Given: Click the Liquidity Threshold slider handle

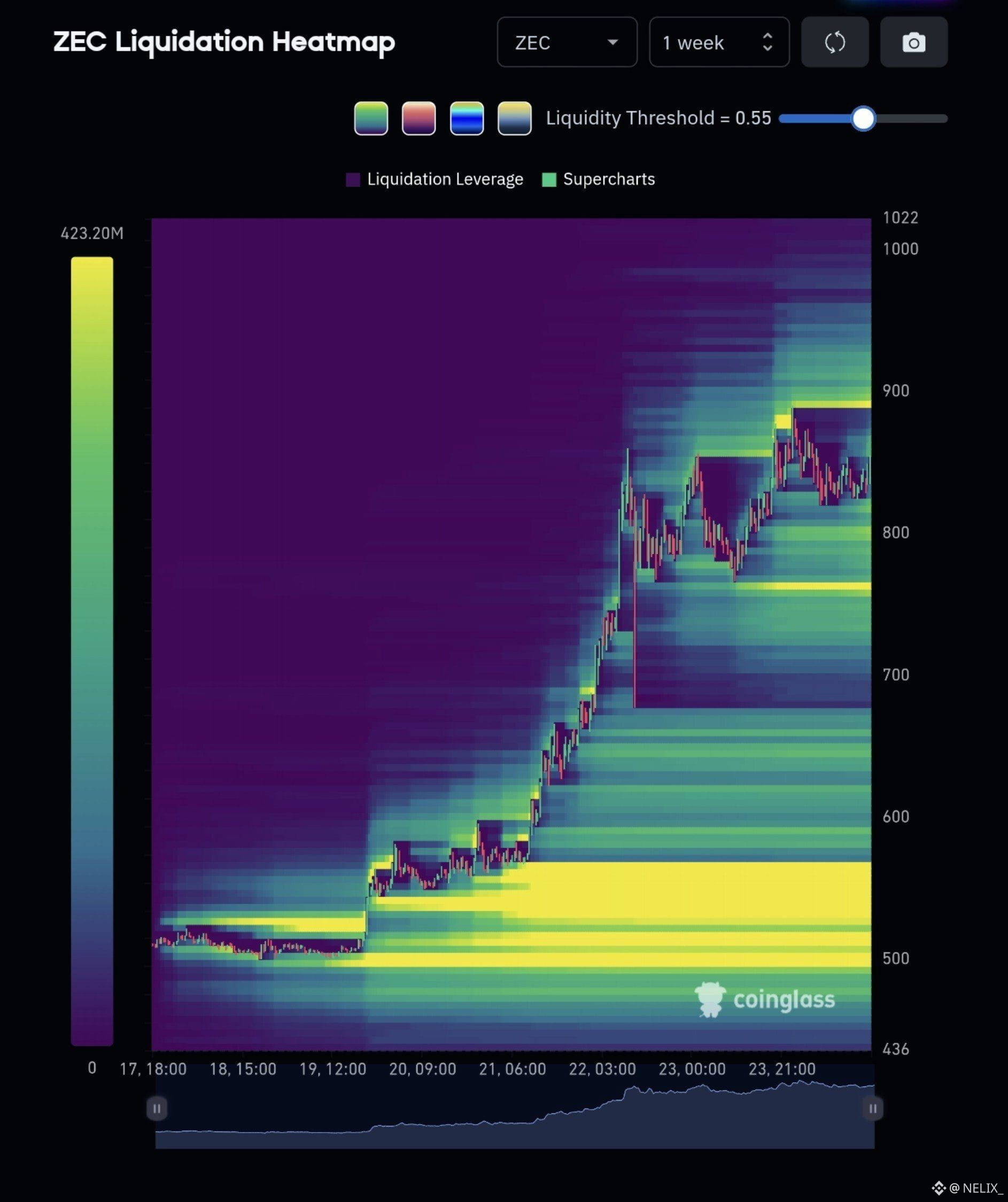Looking at the screenshot, I should point(863,119).
